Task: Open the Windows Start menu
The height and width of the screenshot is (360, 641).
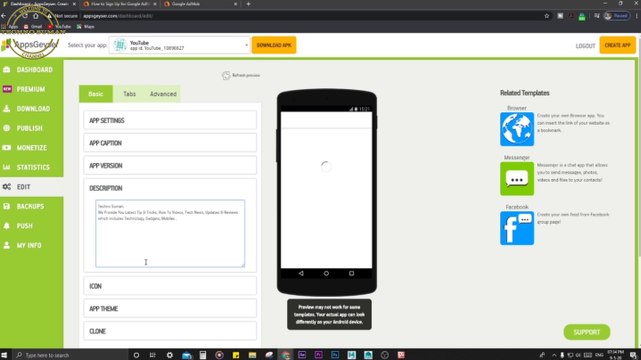Action: point(4,355)
